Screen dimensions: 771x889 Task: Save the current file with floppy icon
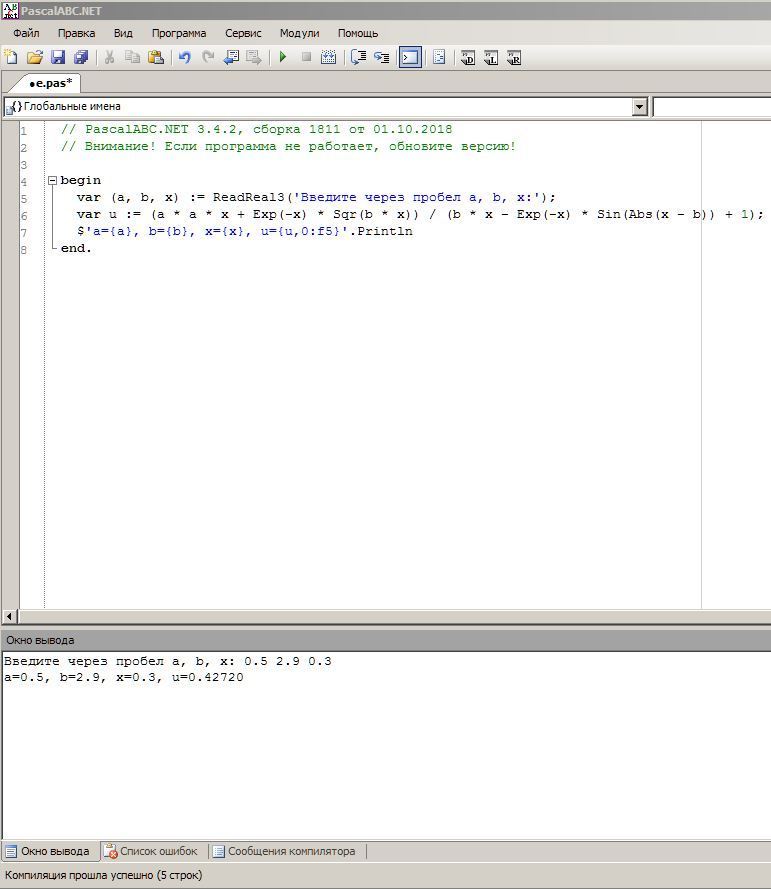58,57
